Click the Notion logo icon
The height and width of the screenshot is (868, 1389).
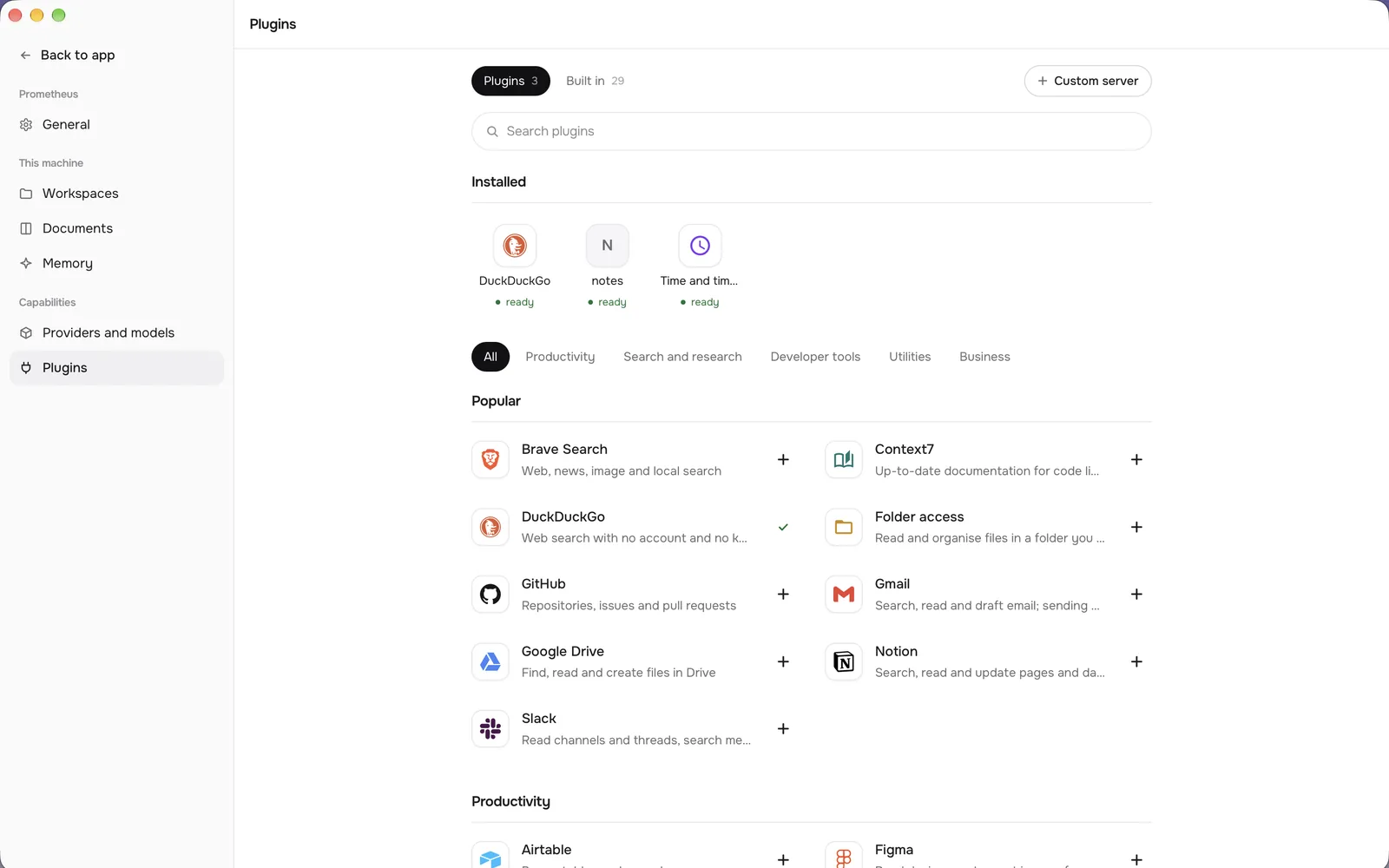point(844,661)
